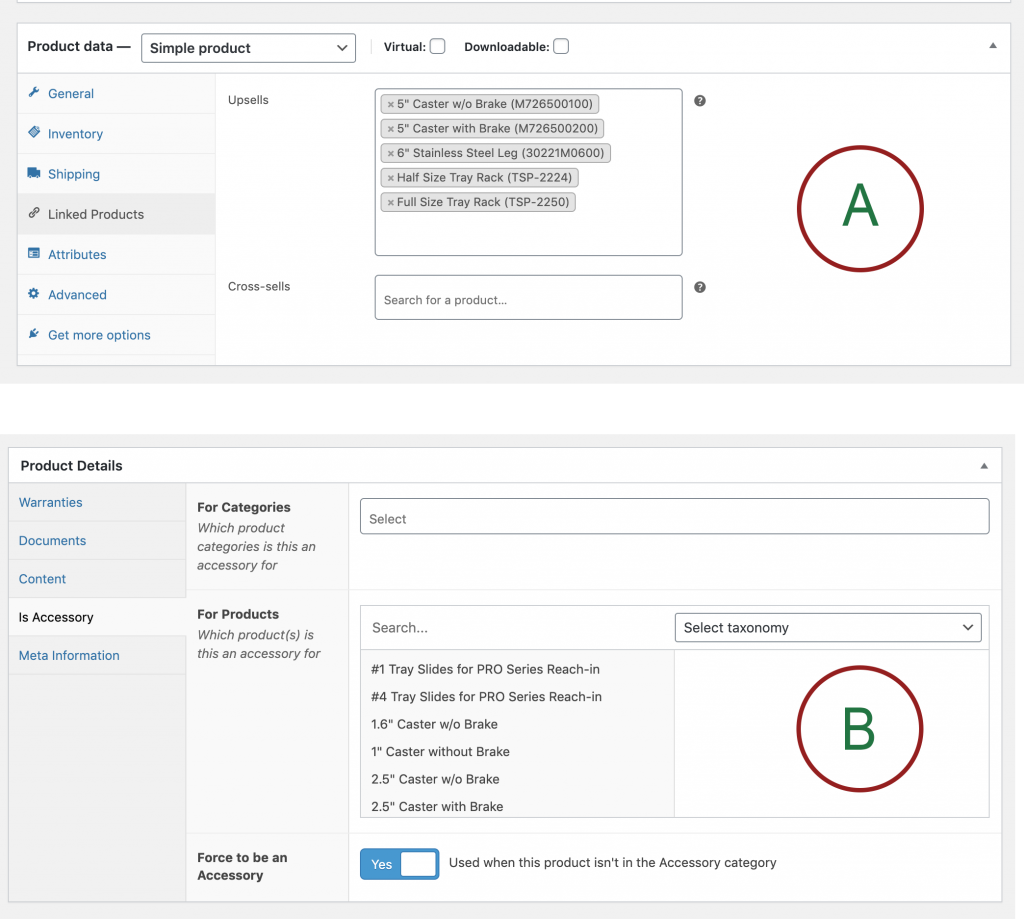The height and width of the screenshot is (919, 1024).
Task: Click the help icon beside Upsells
Action: [700, 101]
